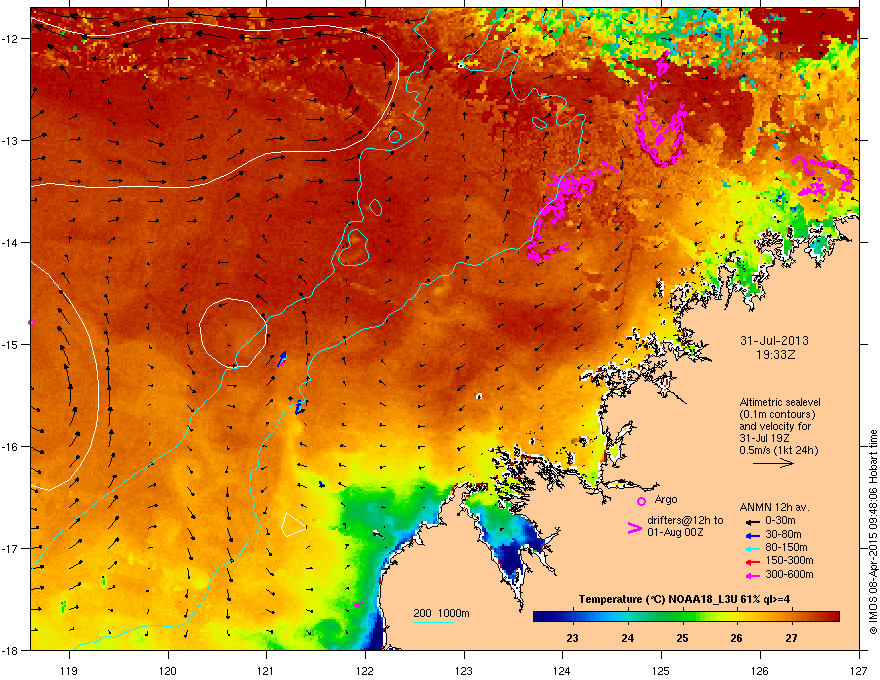
Task: Click the longitude axis label 126
Action: pos(760,670)
